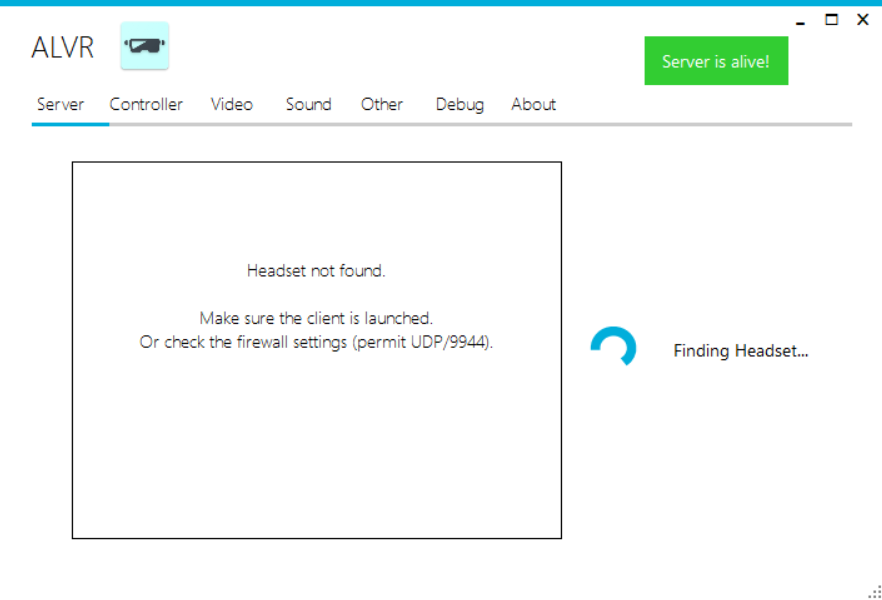Screen dimensions: 882x600
Task: Close the ALVR window
Action: tap(862, 20)
